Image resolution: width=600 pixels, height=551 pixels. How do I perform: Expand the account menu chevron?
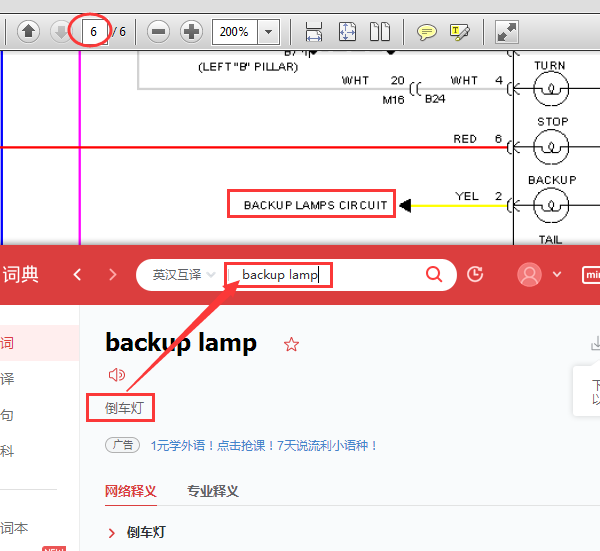557,274
